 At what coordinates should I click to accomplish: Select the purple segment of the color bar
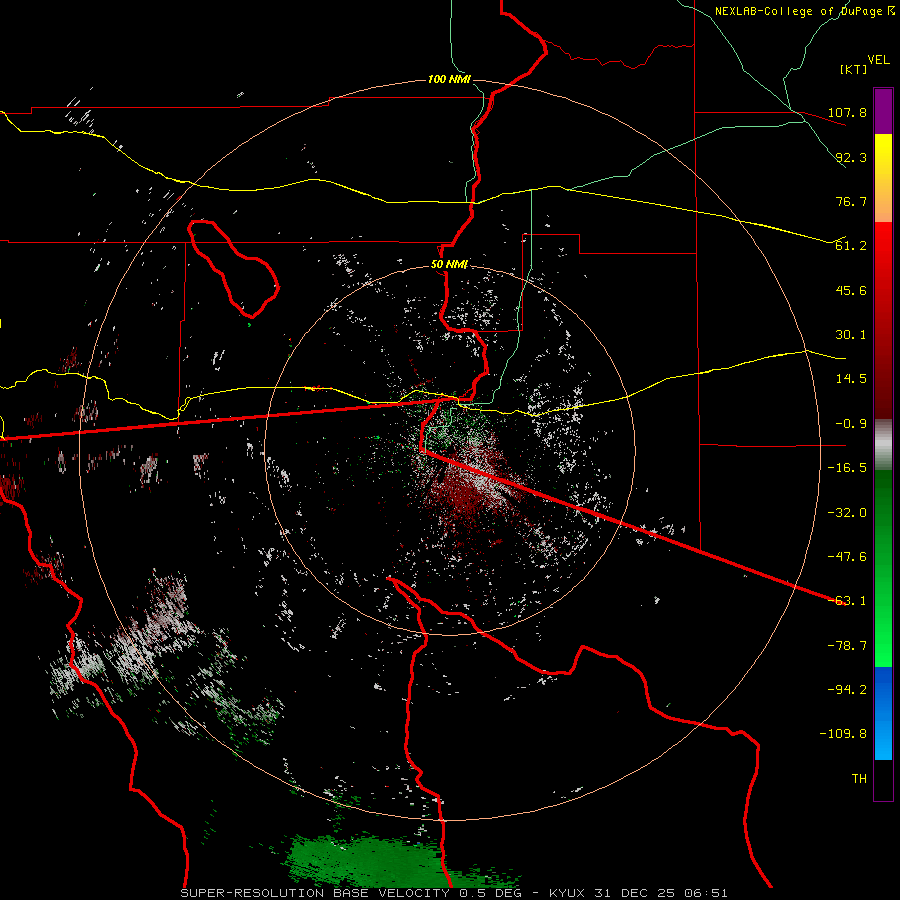883,111
